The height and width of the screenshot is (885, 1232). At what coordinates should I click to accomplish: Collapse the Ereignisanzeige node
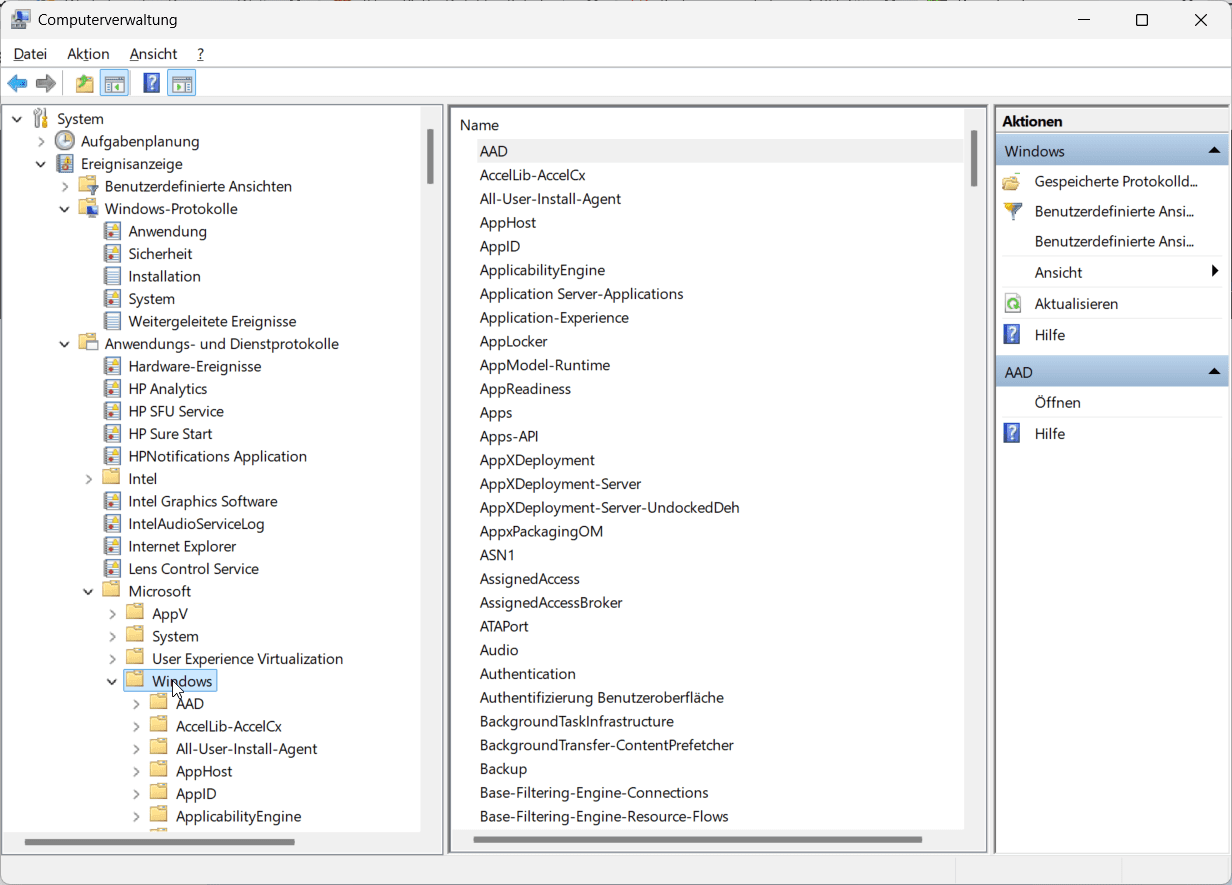click(x=41, y=164)
